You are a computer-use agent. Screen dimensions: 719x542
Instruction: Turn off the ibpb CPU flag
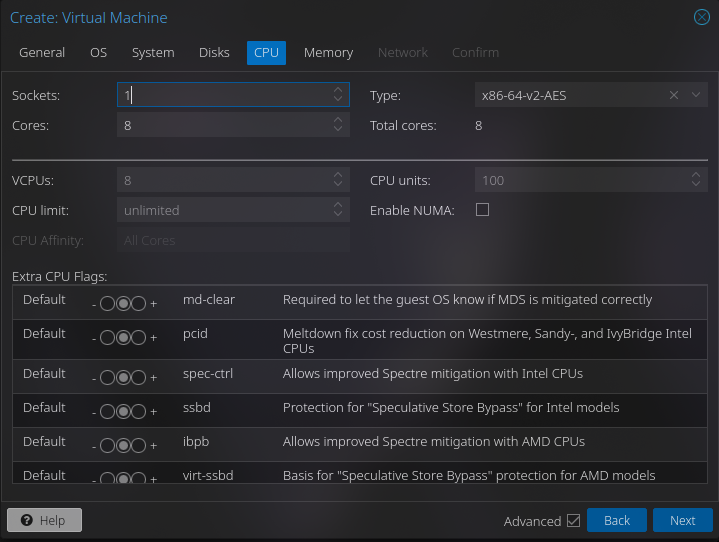(x=107, y=446)
